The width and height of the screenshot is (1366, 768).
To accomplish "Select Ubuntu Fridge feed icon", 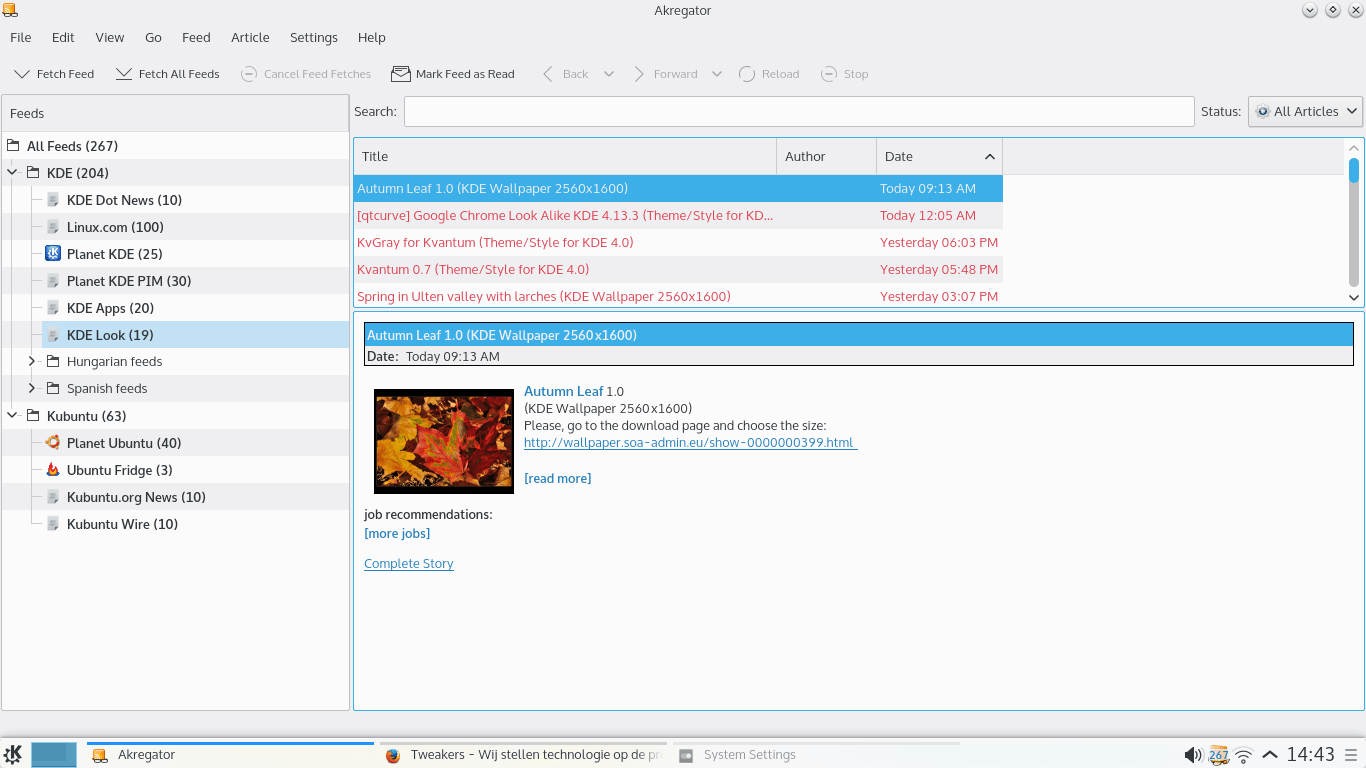I will coord(53,470).
